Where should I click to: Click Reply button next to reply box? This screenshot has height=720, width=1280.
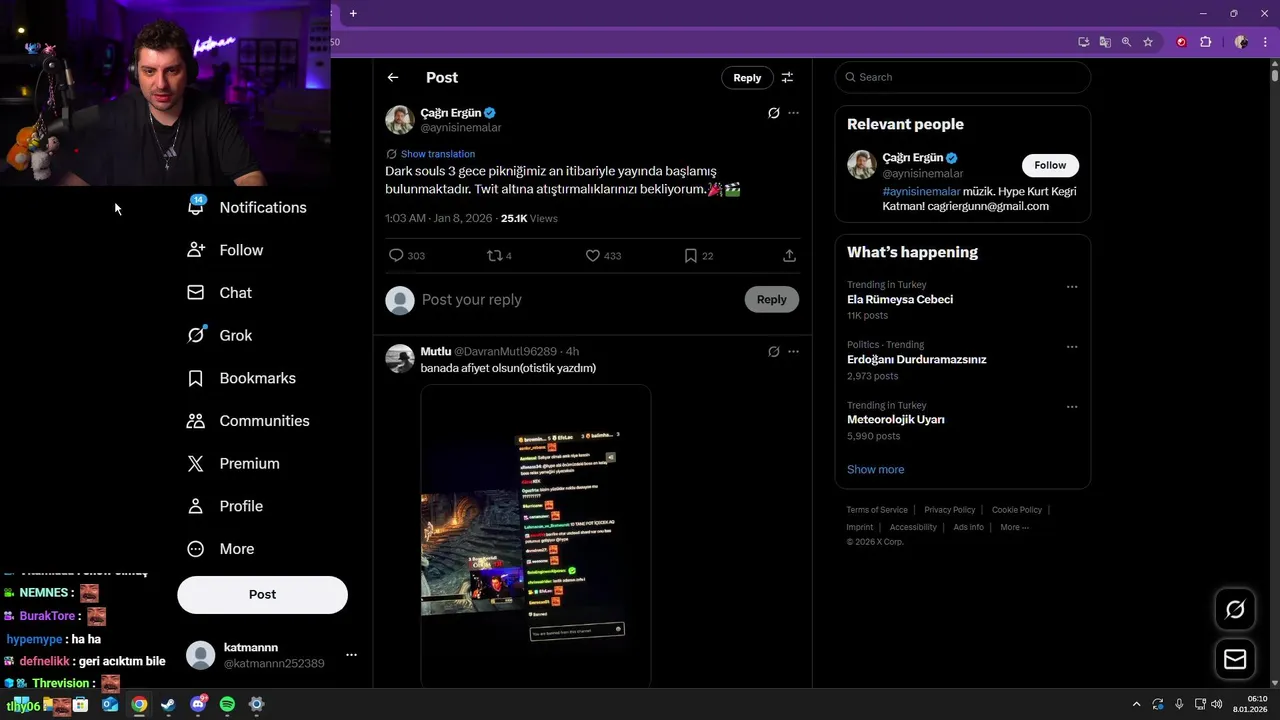tap(771, 299)
